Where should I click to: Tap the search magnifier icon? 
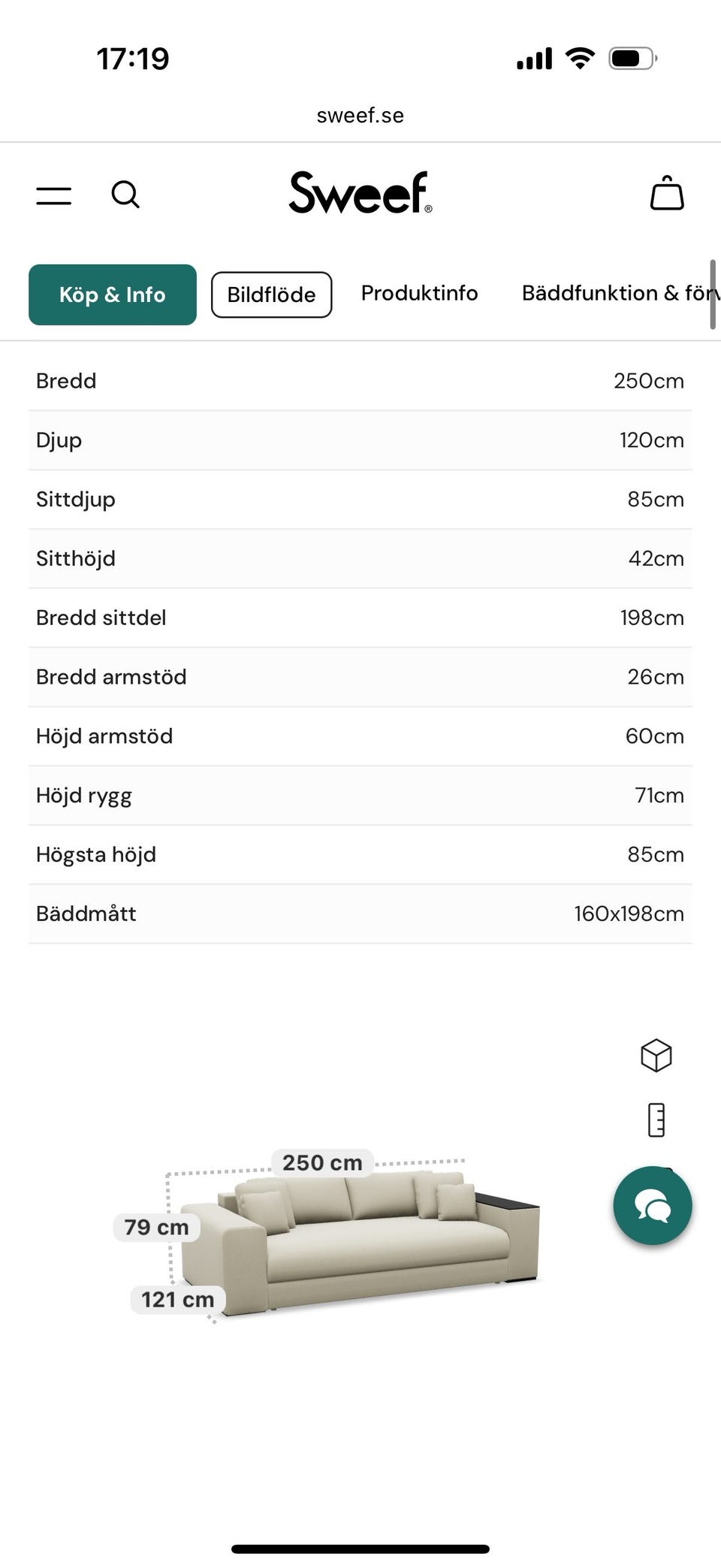(125, 195)
